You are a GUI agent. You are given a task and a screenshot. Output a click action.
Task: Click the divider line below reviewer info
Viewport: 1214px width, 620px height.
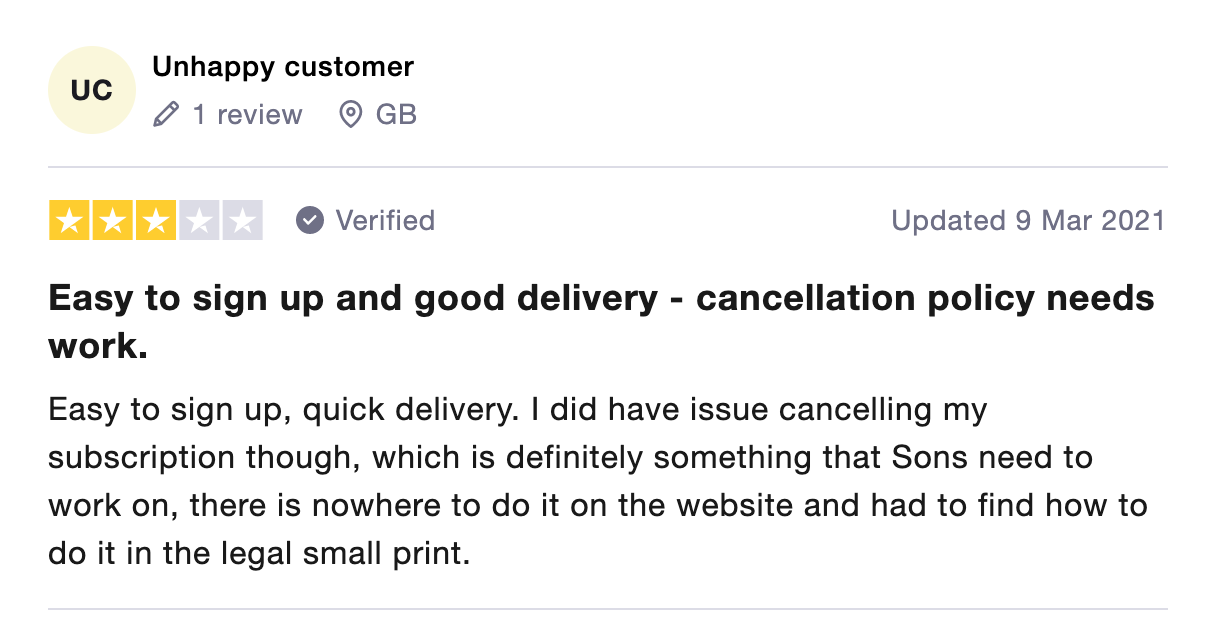607,166
